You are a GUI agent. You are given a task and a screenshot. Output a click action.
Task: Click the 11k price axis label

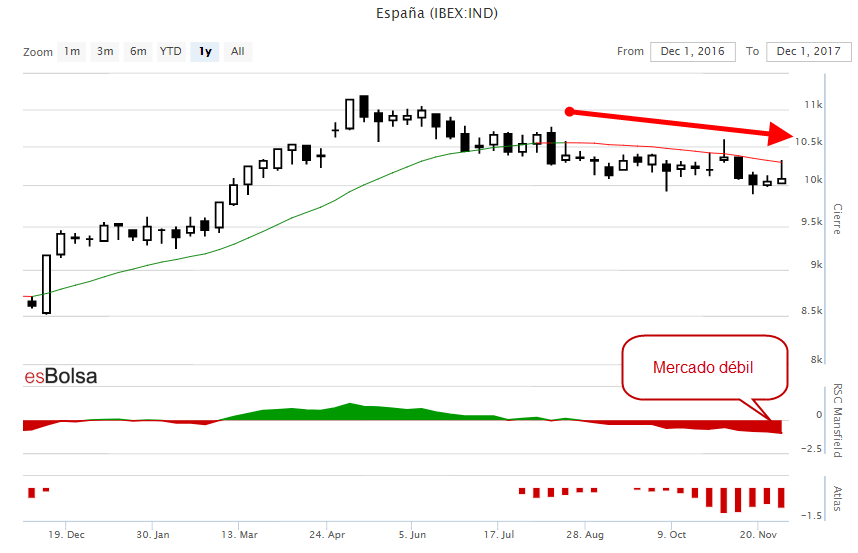click(813, 104)
